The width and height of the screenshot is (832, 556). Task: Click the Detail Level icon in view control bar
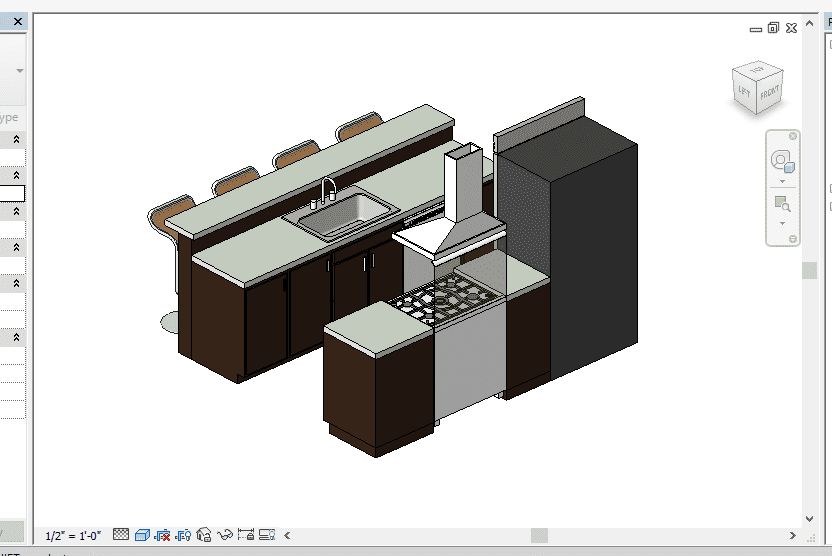[121, 535]
